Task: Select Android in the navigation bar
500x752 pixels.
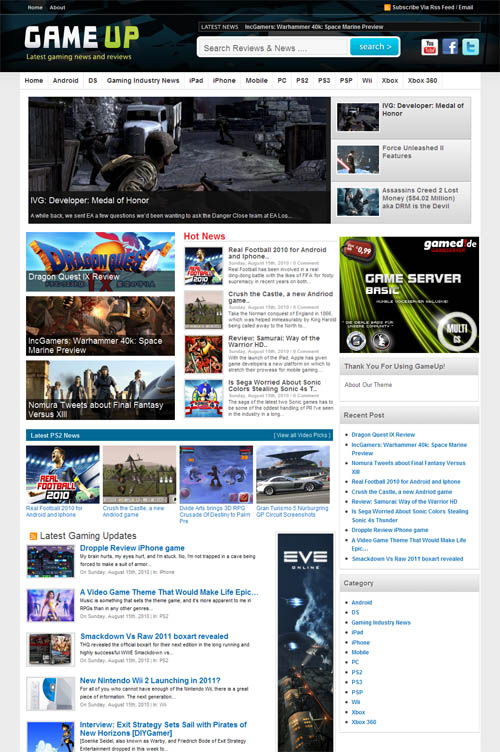Action: coord(66,81)
